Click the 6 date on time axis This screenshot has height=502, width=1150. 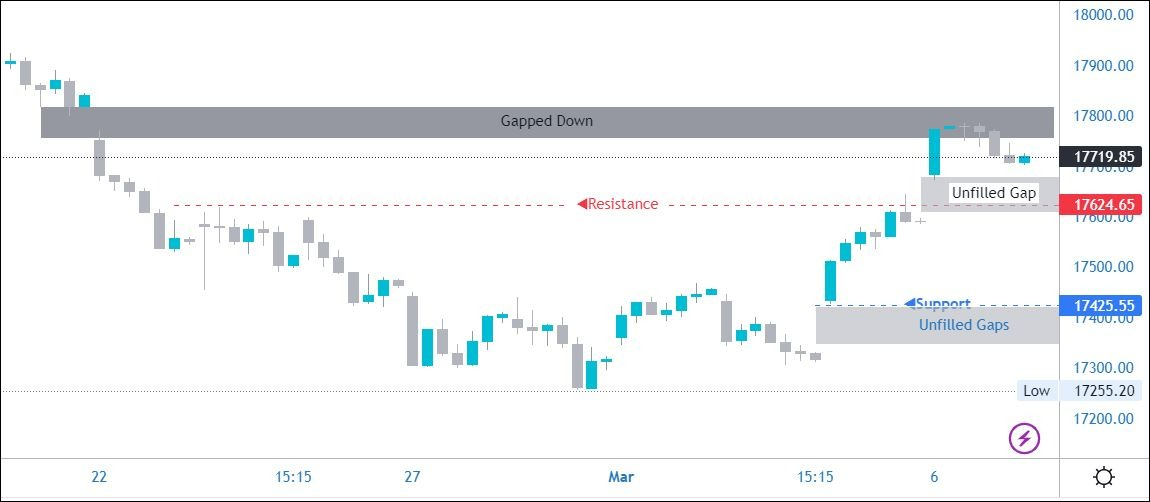[x=934, y=477]
